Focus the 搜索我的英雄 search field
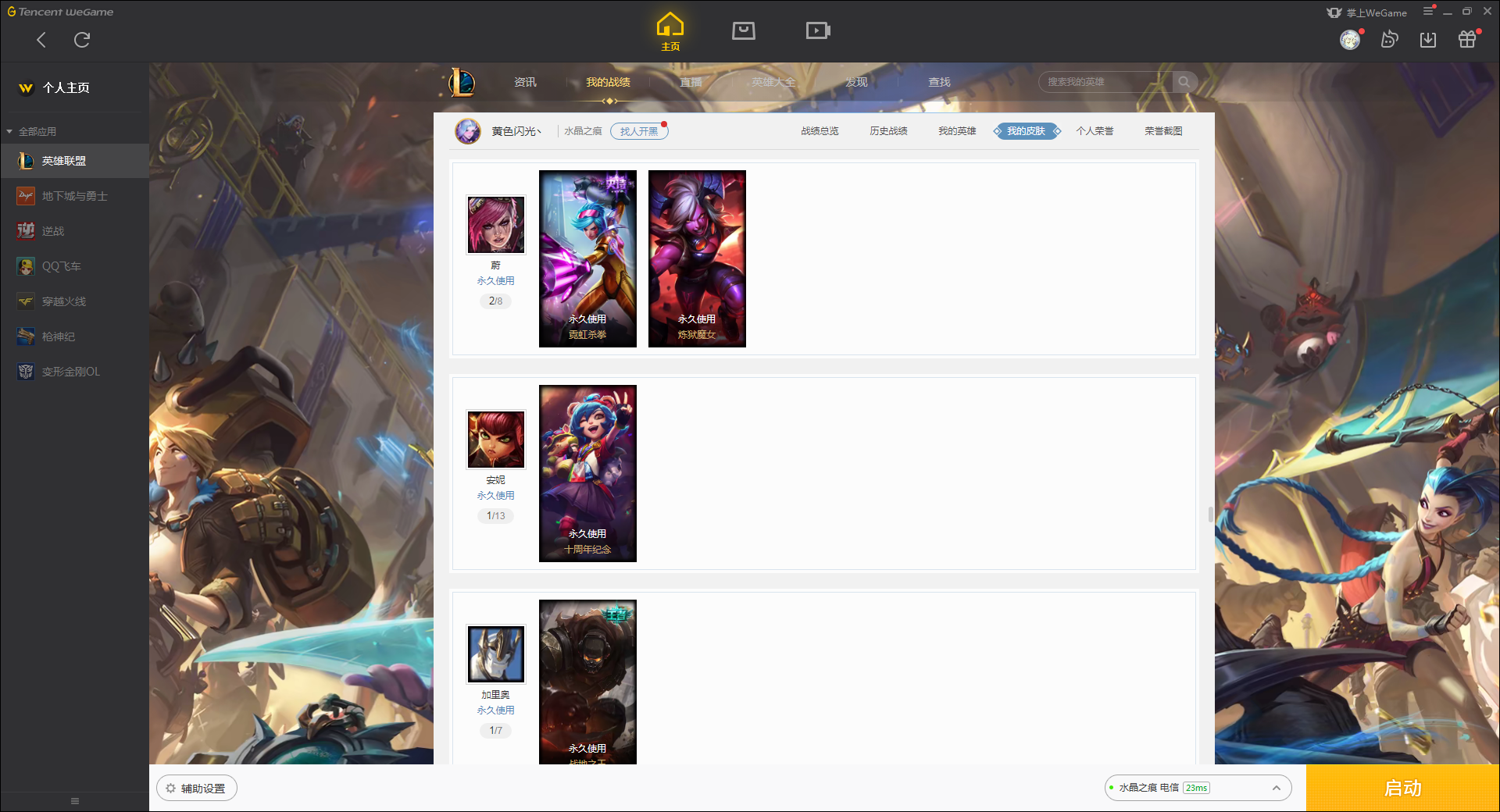 (x=1106, y=82)
